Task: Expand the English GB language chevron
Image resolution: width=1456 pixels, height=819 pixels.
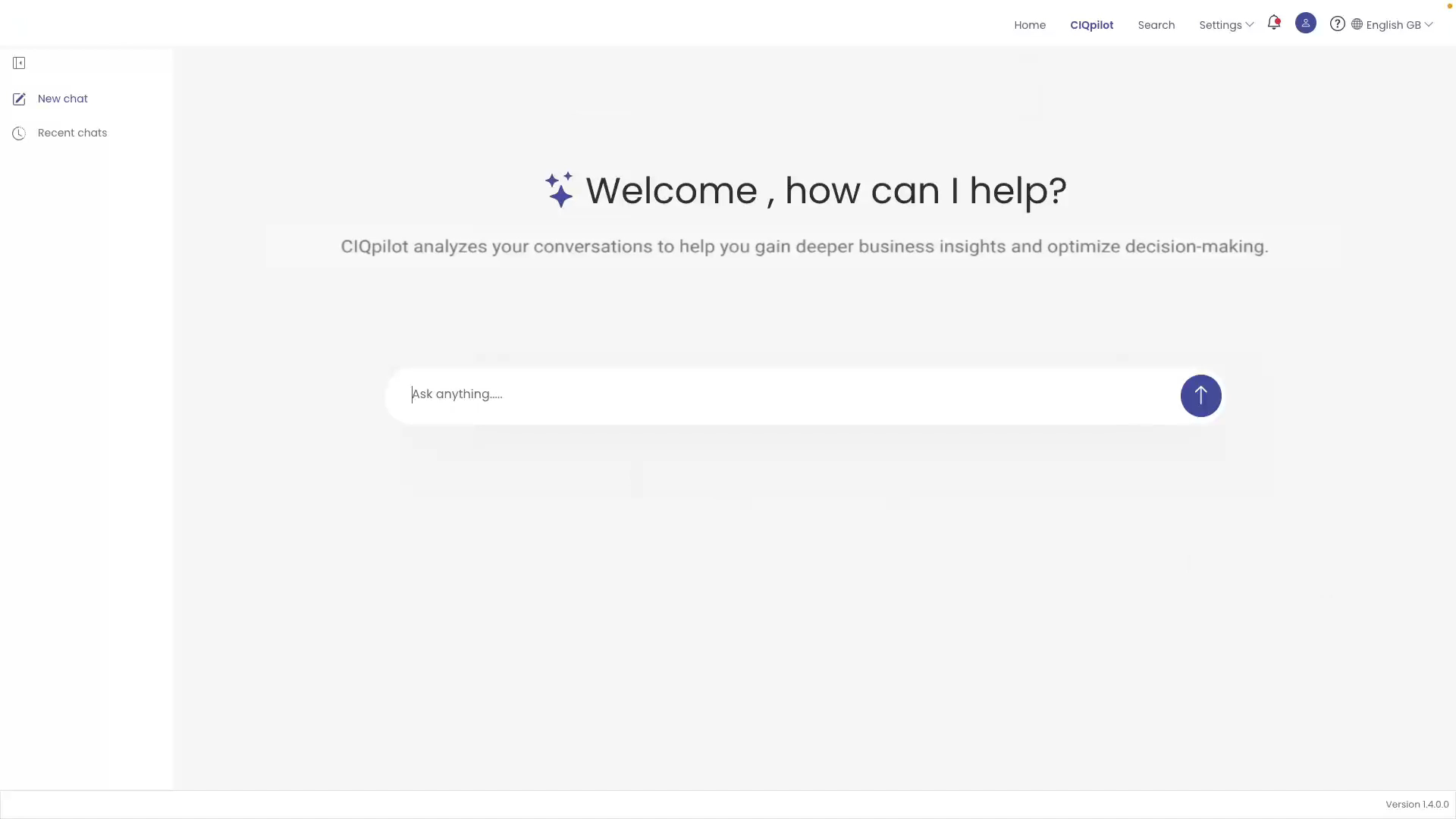Action: point(1429,24)
